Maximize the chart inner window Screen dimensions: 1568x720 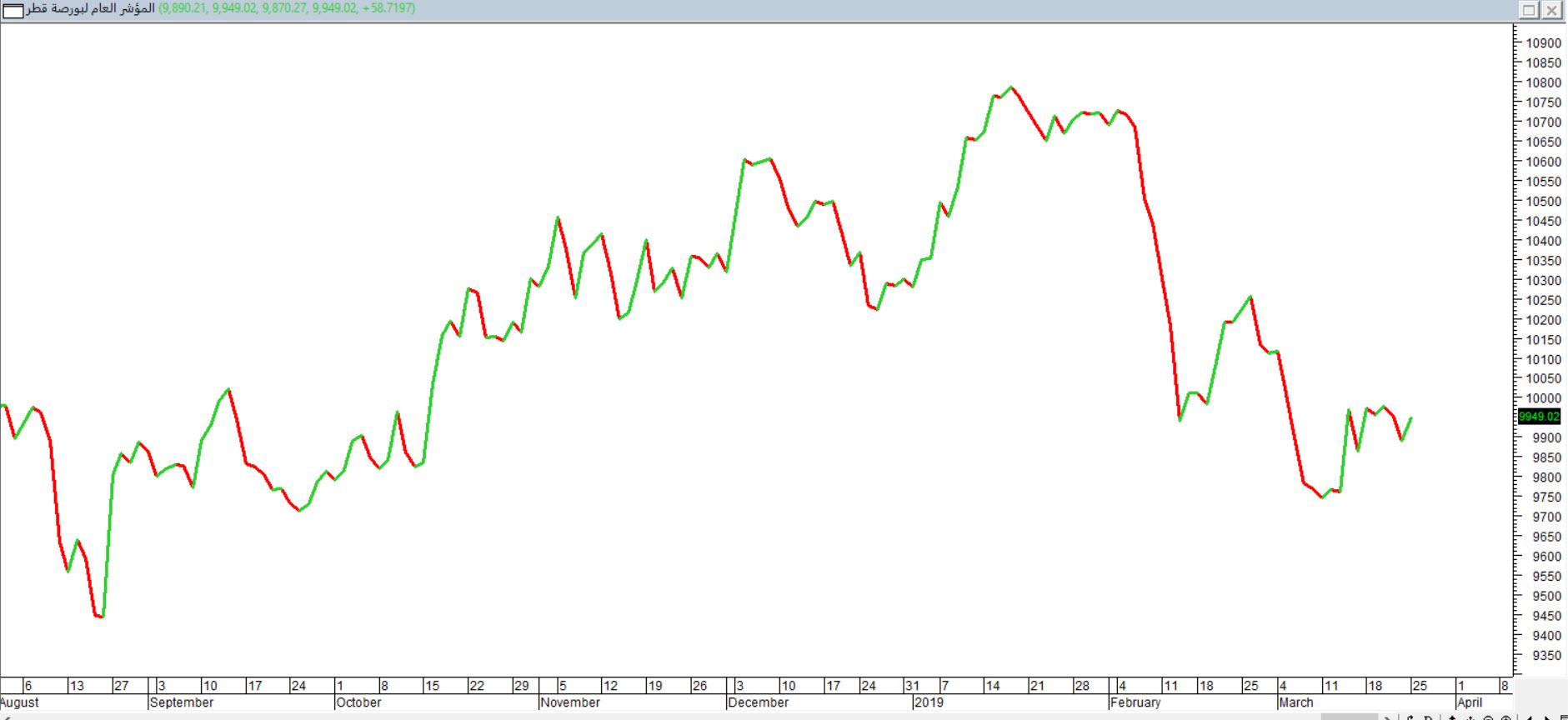1530,10
